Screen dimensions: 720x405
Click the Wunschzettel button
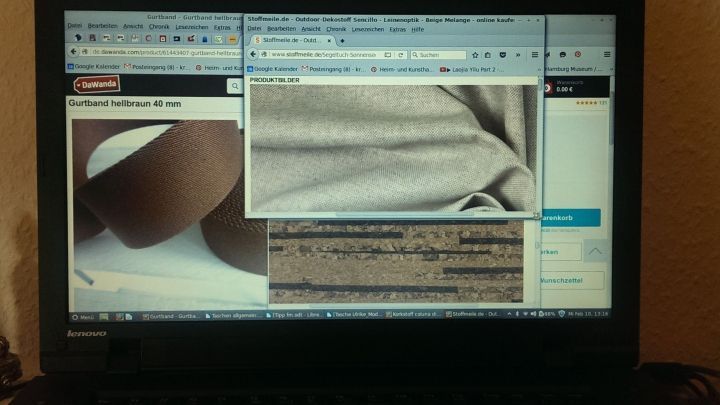[x=572, y=281]
